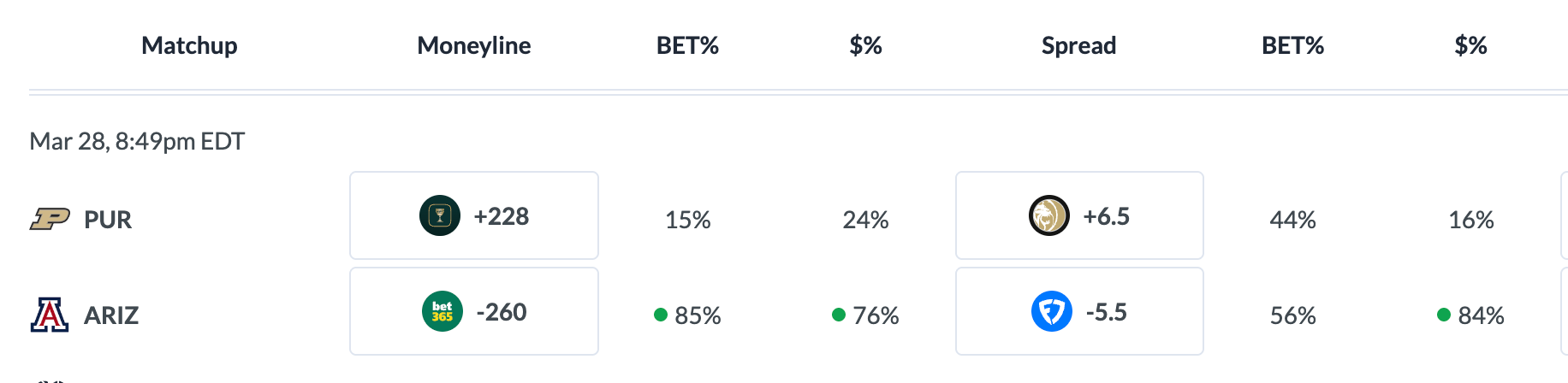Choose the ARIZ -5.5 spread box
Viewport: 1568px width, 383px height.
[1079, 311]
